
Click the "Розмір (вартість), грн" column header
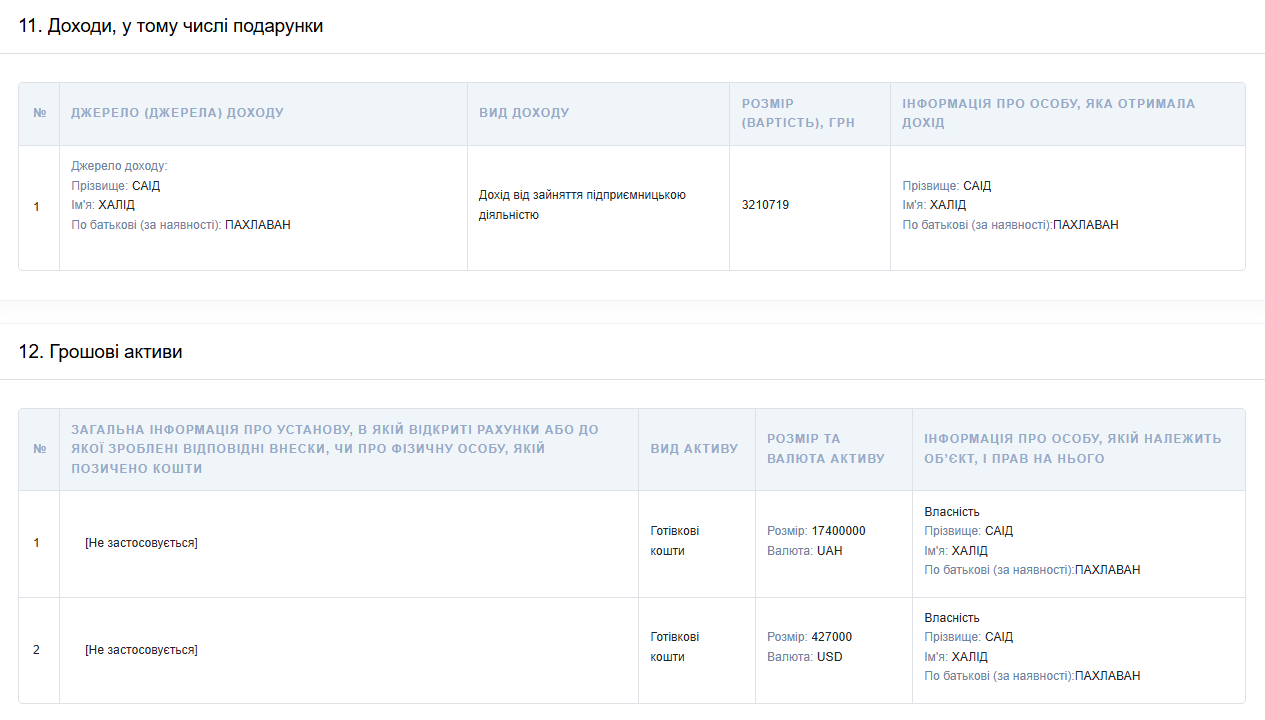pos(798,113)
